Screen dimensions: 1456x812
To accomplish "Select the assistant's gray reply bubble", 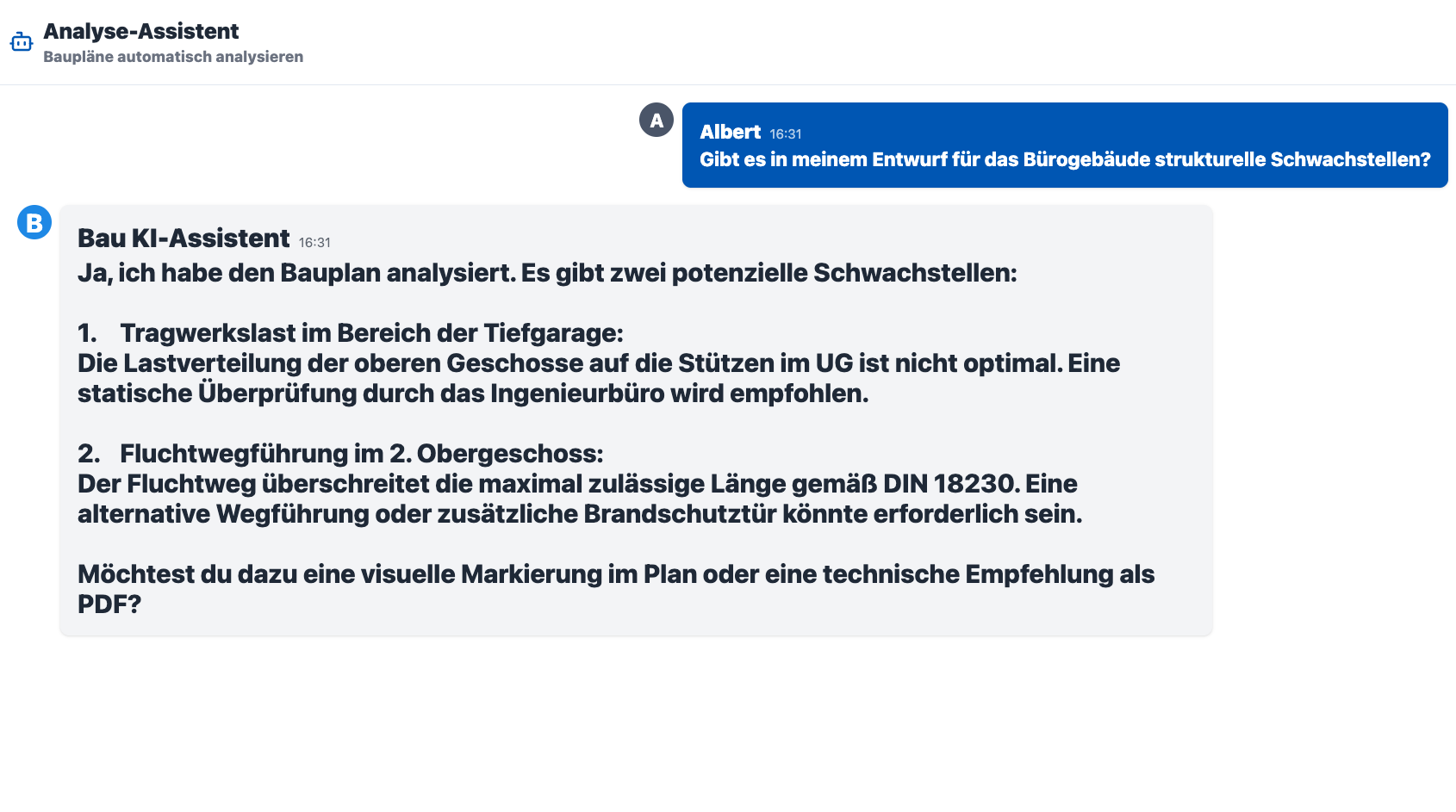I will pyautogui.click(x=635, y=418).
